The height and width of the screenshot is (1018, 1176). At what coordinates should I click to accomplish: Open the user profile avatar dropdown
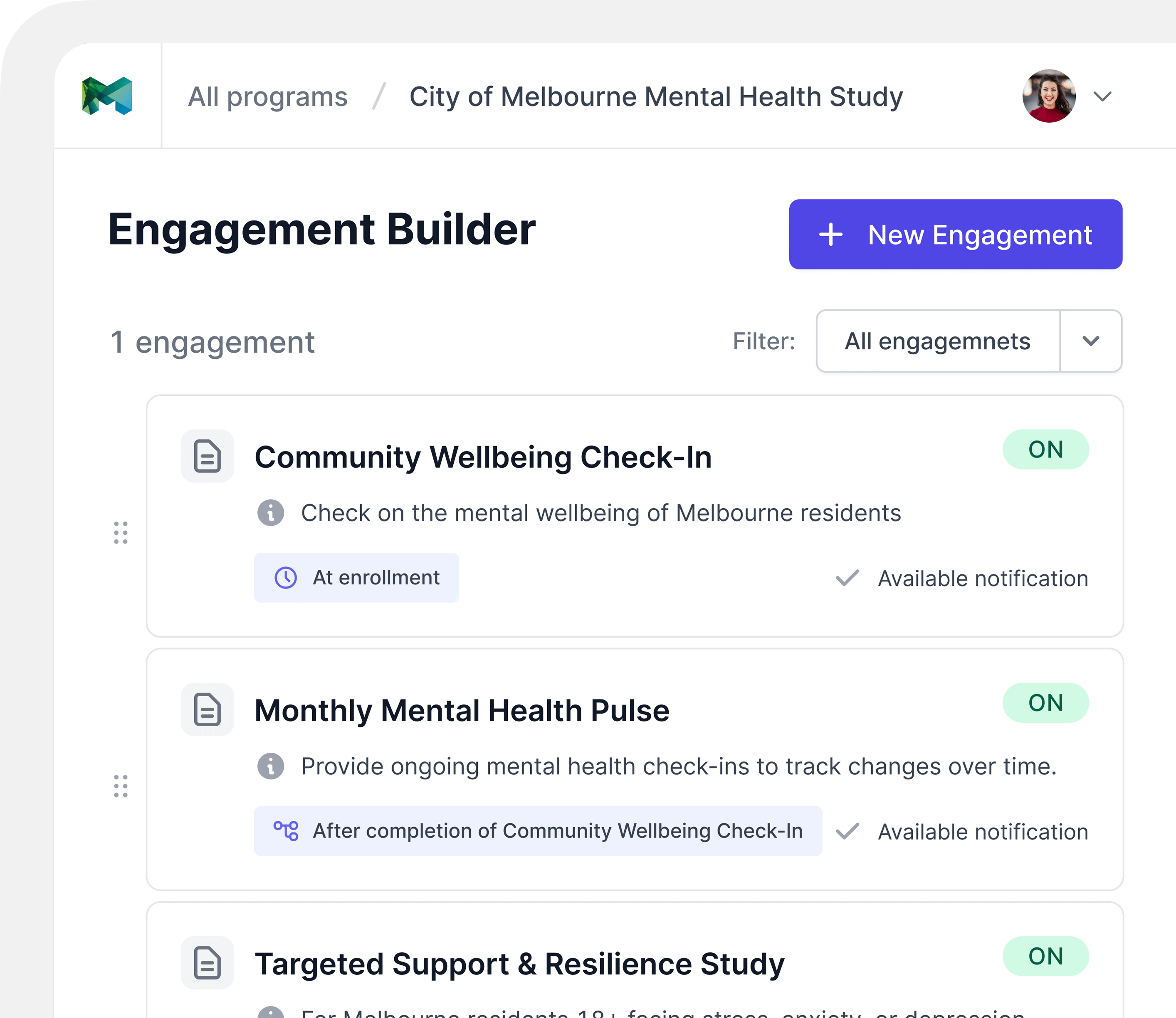coord(1048,96)
